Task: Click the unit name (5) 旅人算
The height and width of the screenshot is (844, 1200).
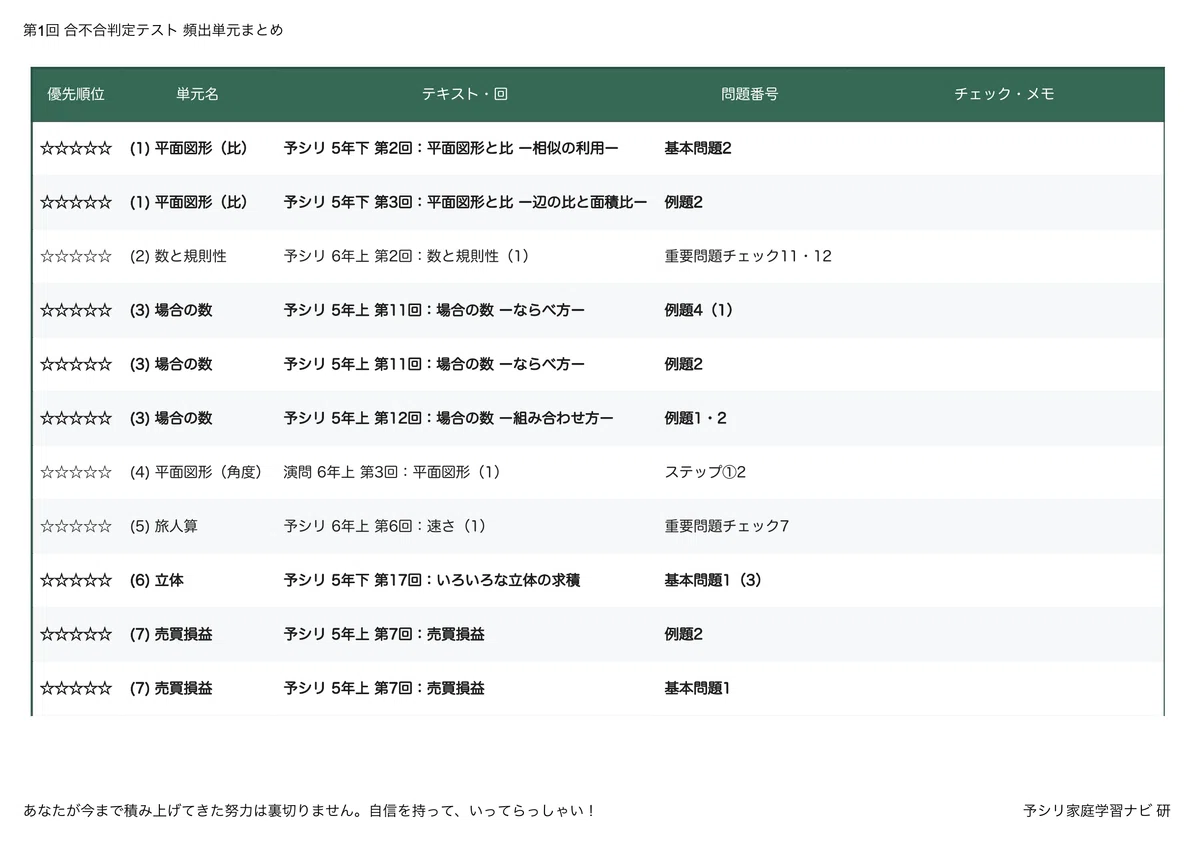Action: coord(164,526)
